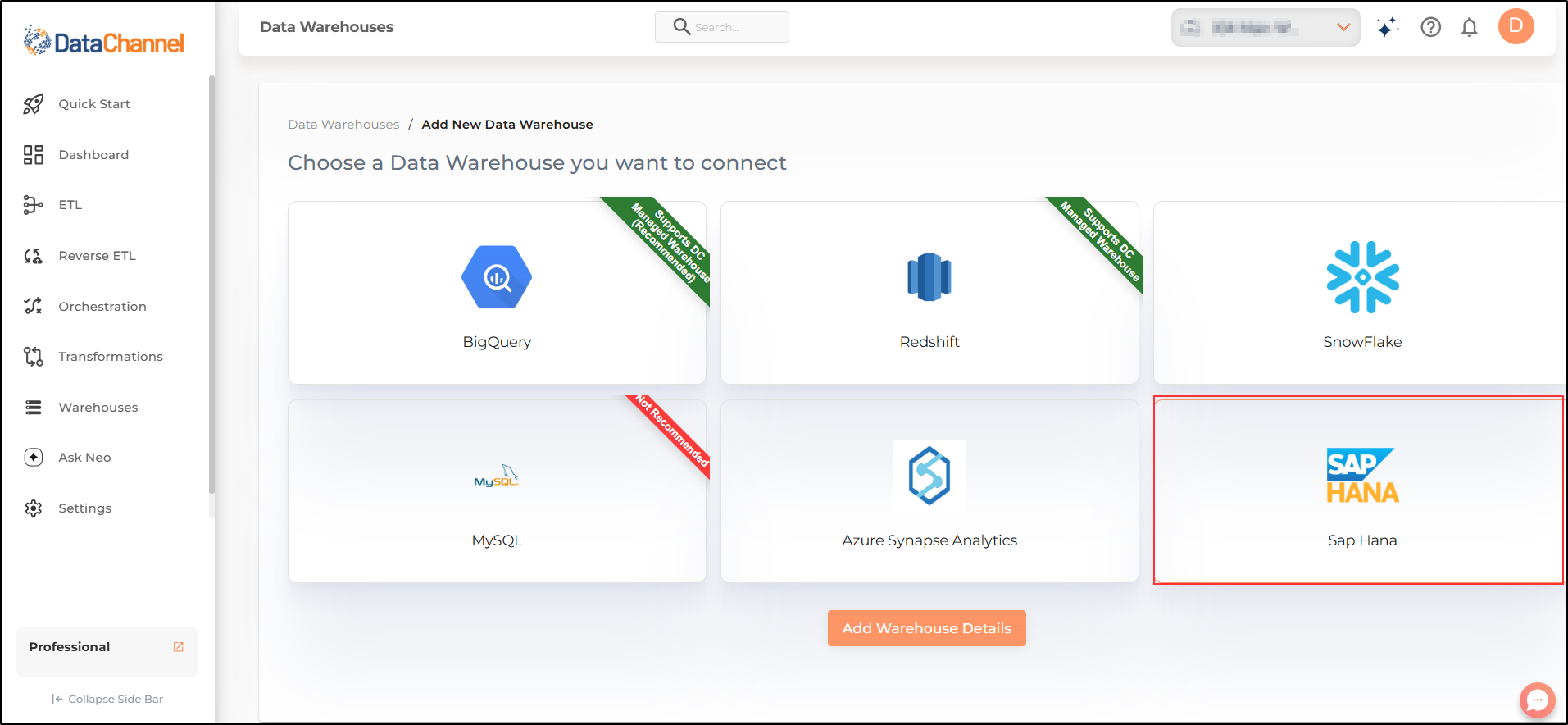Open the notifications bell
1568x725 pixels.
1469,28
